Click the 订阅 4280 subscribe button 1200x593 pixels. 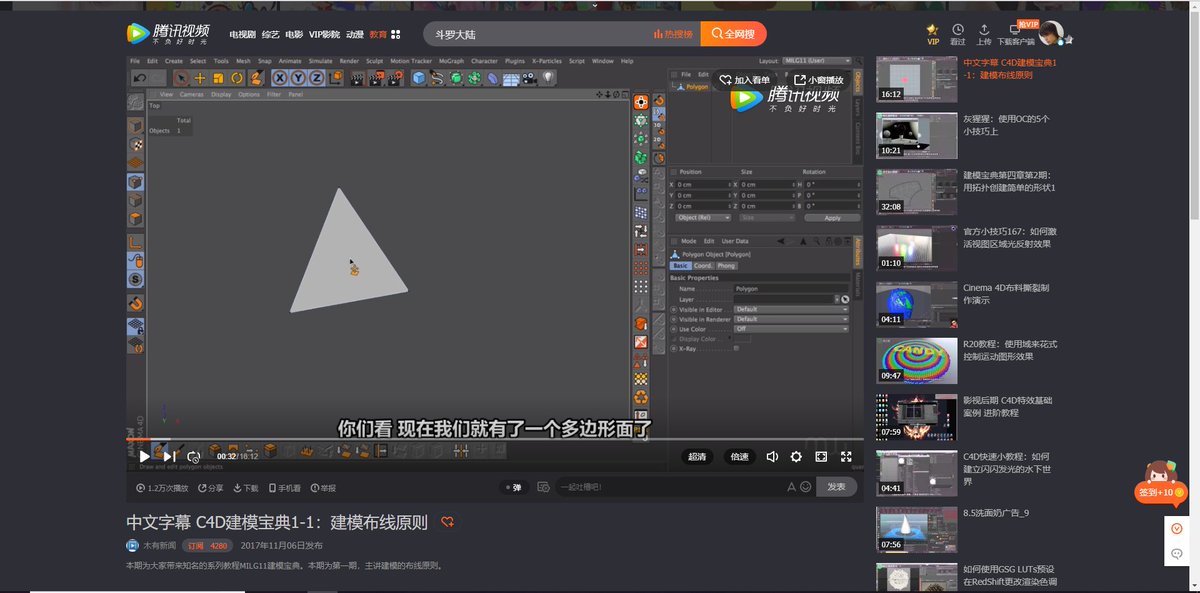(x=207, y=546)
